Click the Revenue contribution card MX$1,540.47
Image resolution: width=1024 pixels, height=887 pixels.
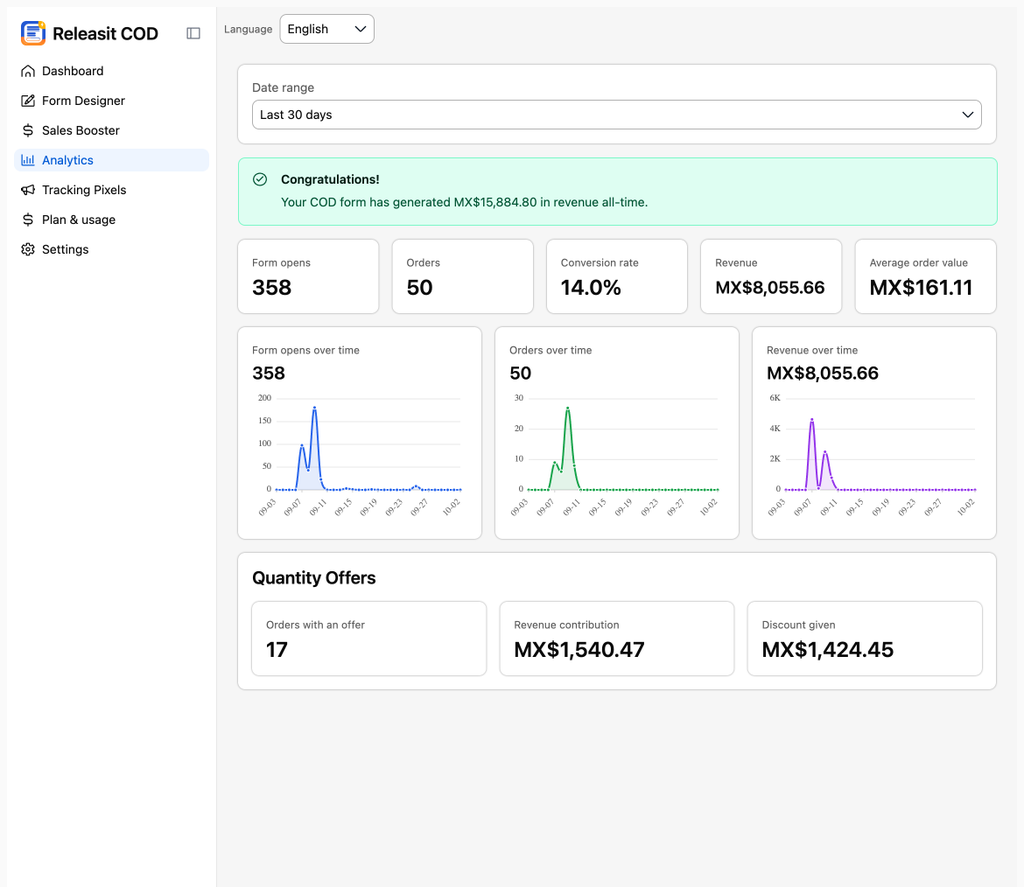[616, 639]
